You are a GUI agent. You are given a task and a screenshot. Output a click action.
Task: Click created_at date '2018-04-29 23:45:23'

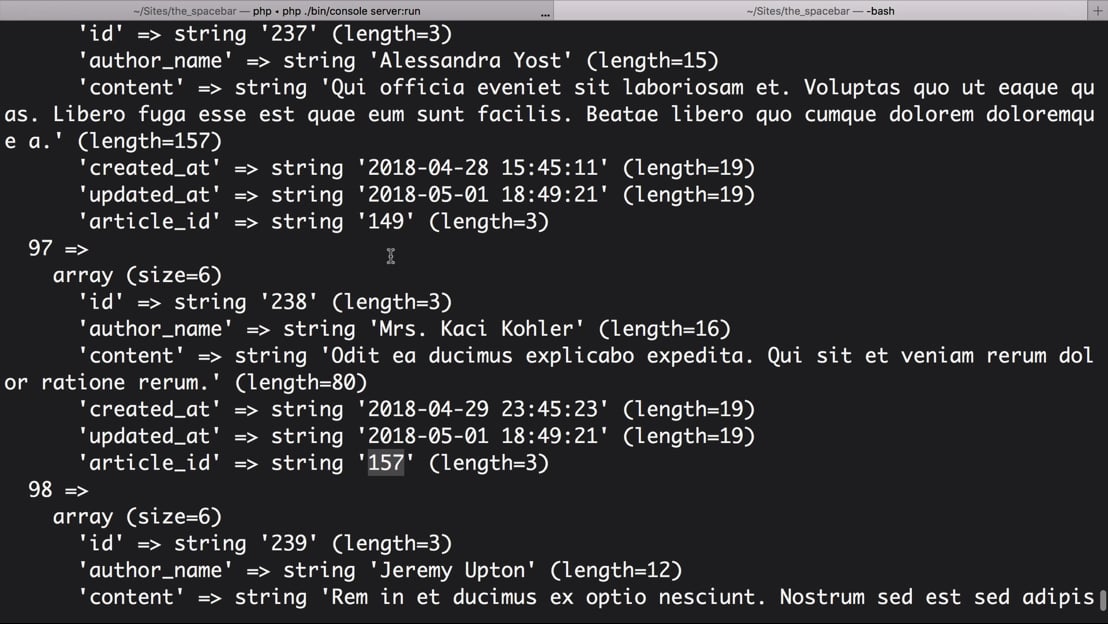(x=483, y=410)
